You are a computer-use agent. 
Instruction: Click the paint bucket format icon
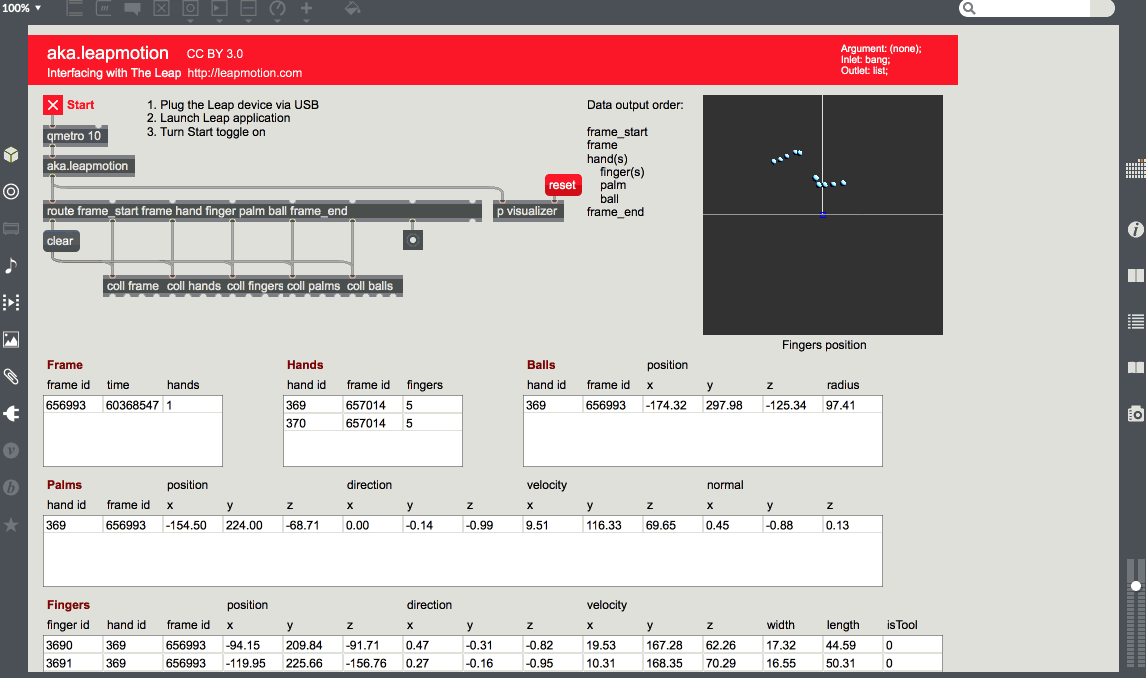[352, 8]
